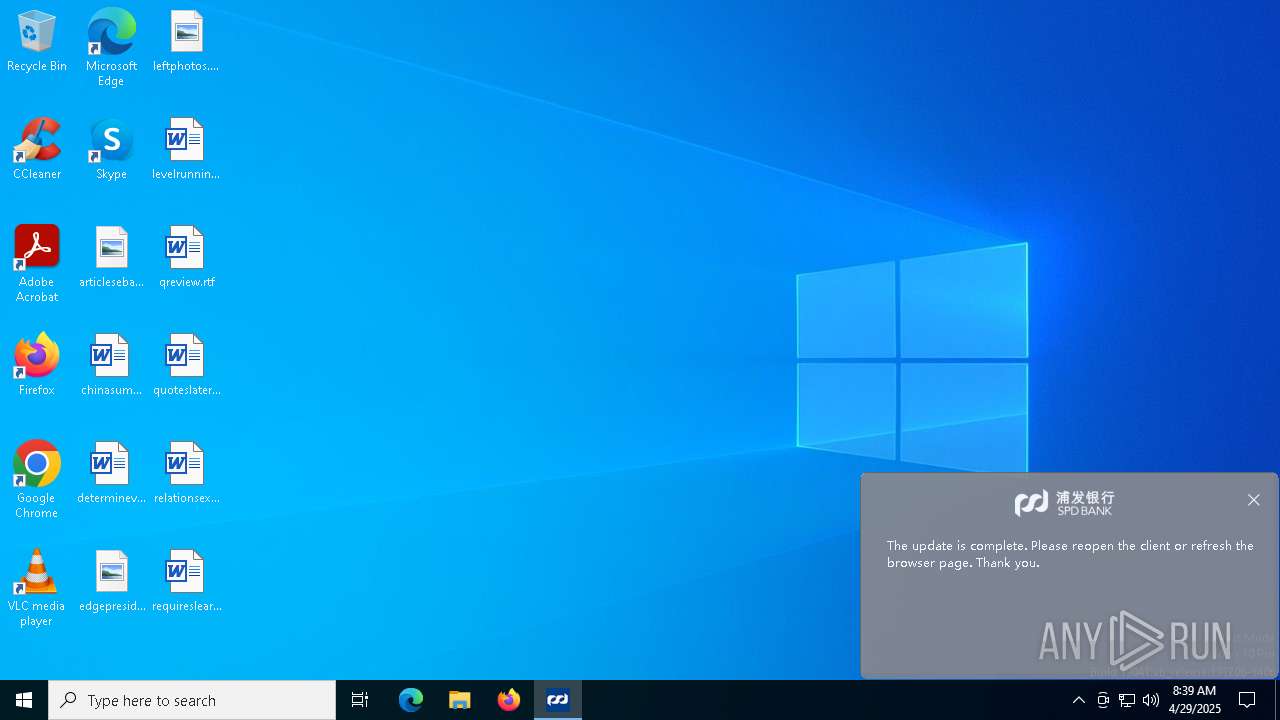Select the requireslear... Word document
This screenshot has height=720, width=1280.
(186, 581)
